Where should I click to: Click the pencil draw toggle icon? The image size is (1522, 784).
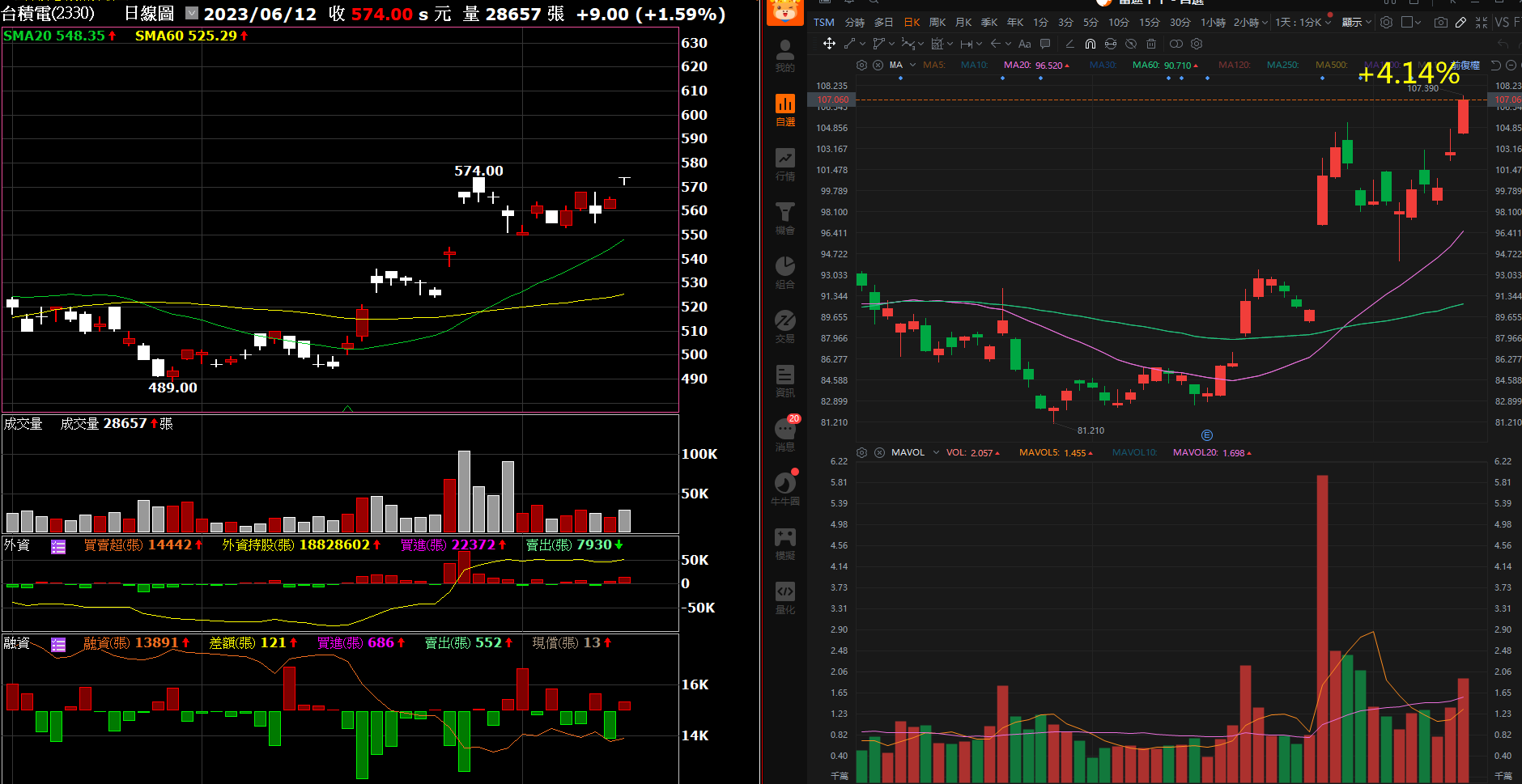1460,23
